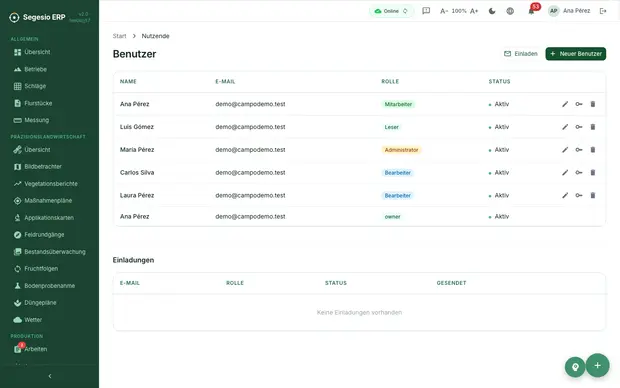Reset password key icon for Maria Pérez
The image size is (620, 388).
click(x=579, y=150)
